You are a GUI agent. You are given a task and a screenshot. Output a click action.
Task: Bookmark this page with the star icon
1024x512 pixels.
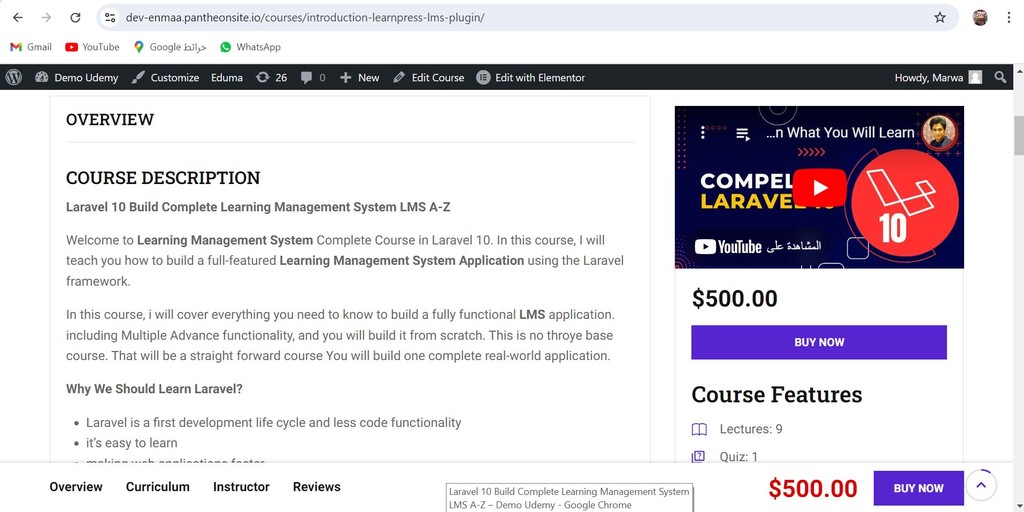pos(940,18)
